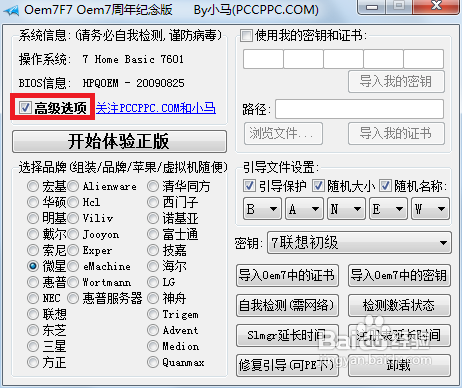
Task: Select the 富士通 radio button
Action: click(153, 234)
